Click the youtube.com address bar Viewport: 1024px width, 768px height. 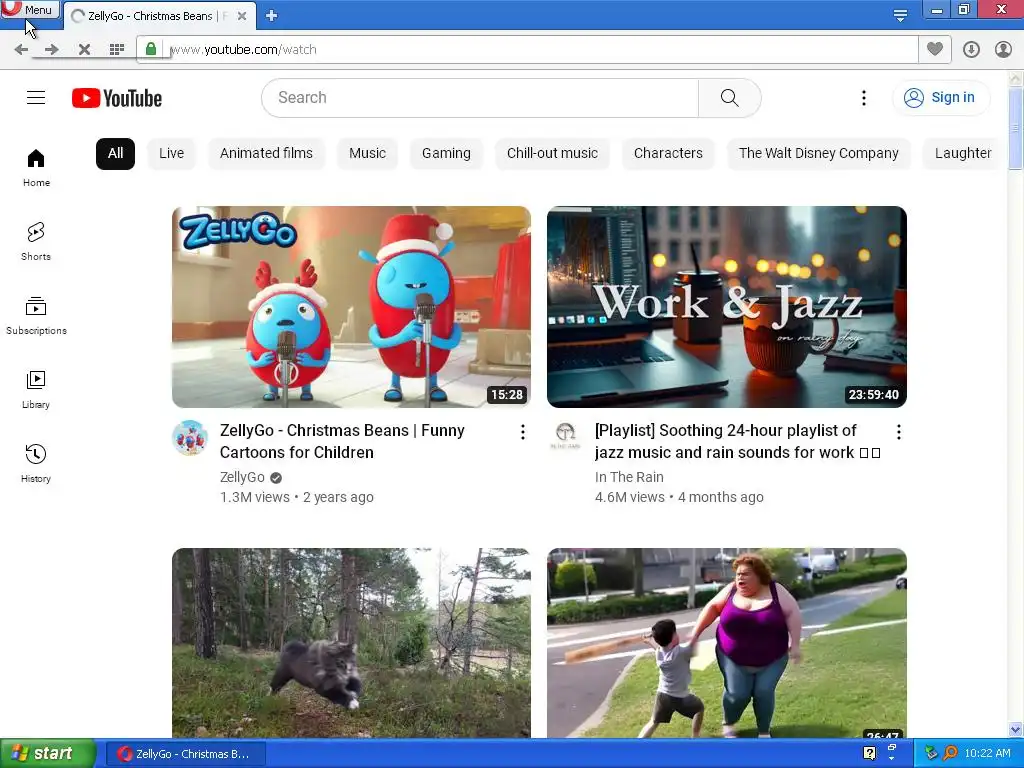[526, 50]
